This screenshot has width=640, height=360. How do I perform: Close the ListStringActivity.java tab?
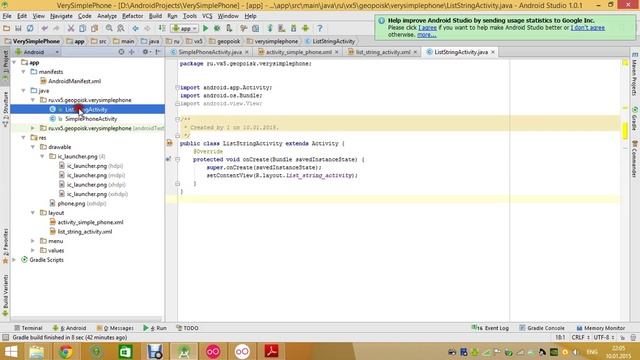(x=493, y=52)
